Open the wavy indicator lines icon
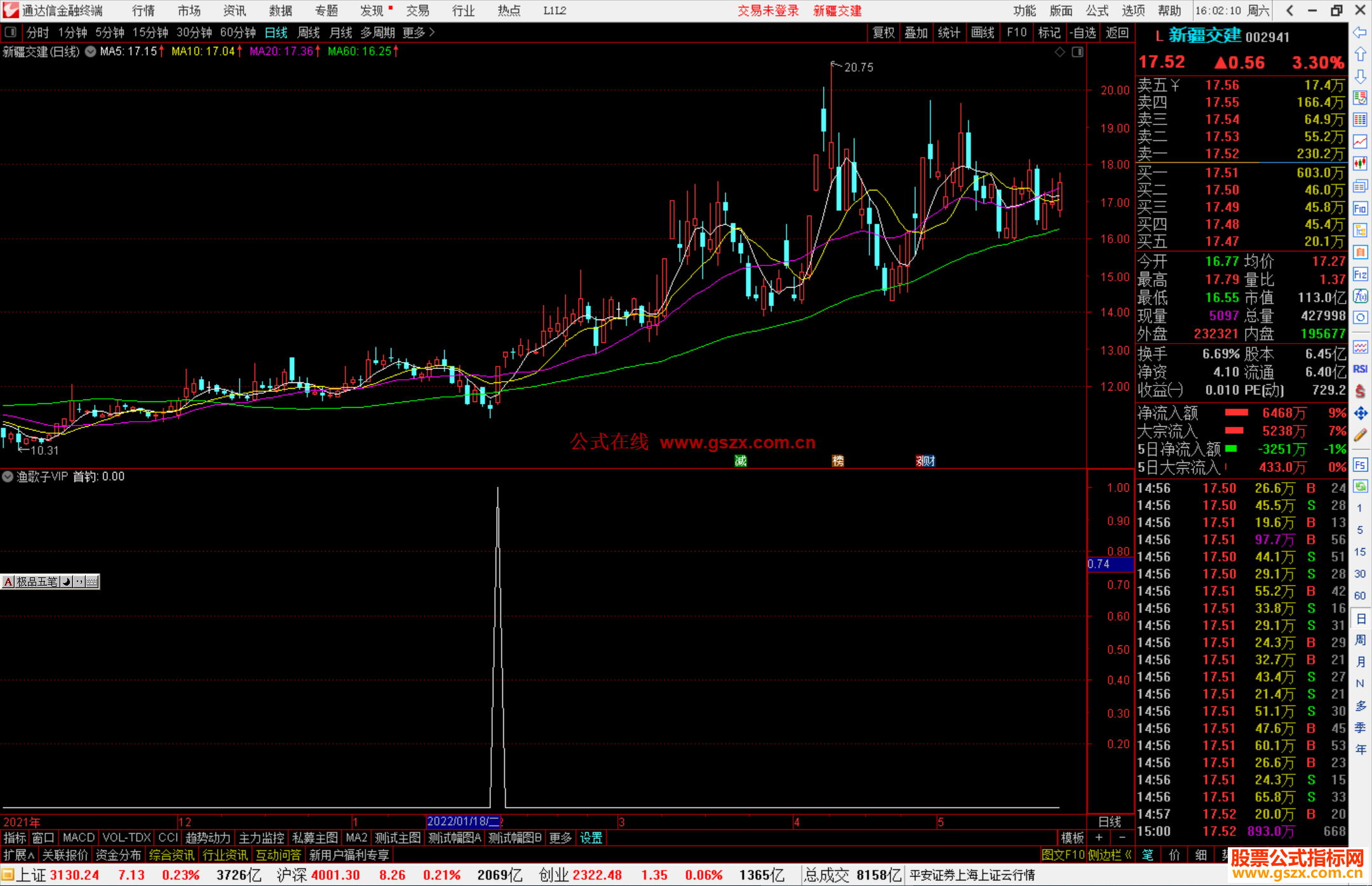 pyautogui.click(x=1360, y=347)
